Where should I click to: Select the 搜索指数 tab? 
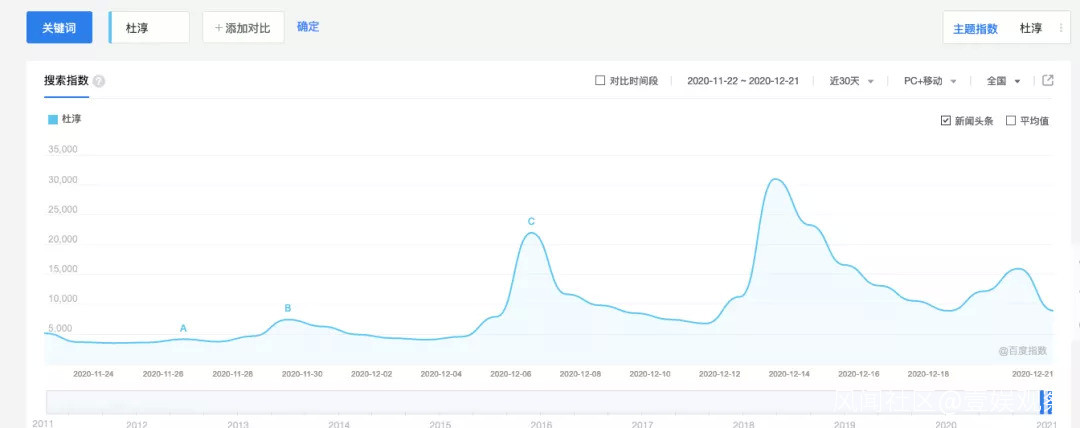66,81
